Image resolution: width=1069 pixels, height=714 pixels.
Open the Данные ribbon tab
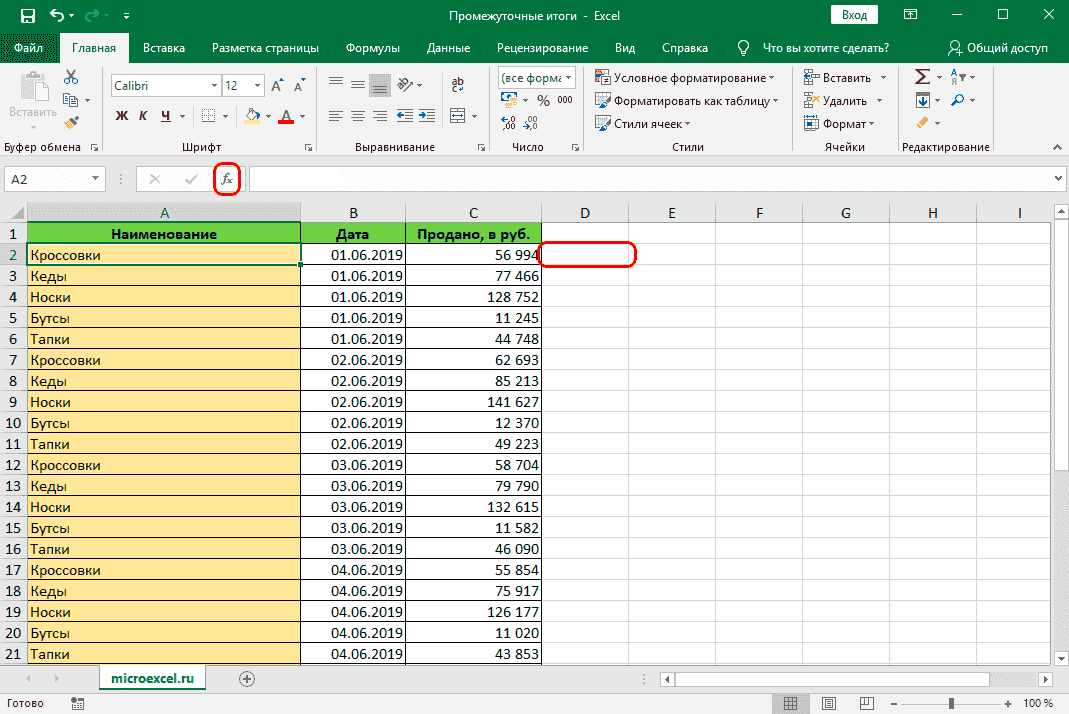448,48
